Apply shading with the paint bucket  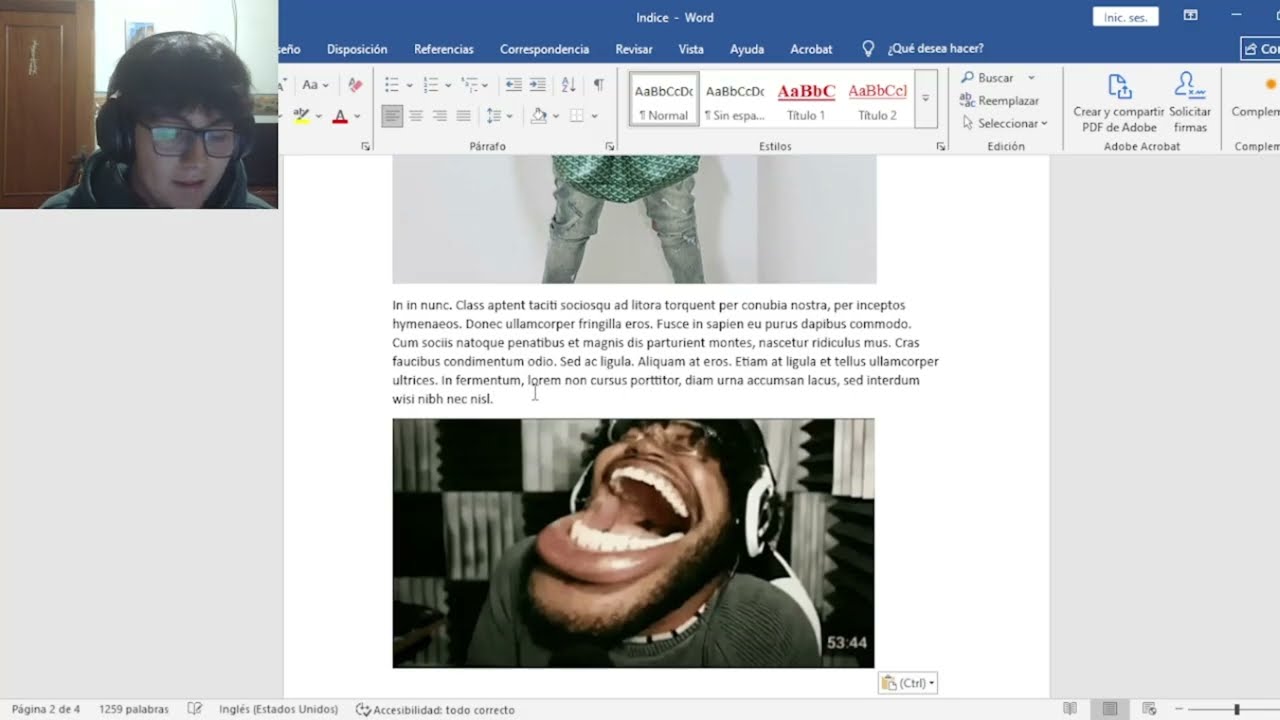pyautogui.click(x=538, y=116)
